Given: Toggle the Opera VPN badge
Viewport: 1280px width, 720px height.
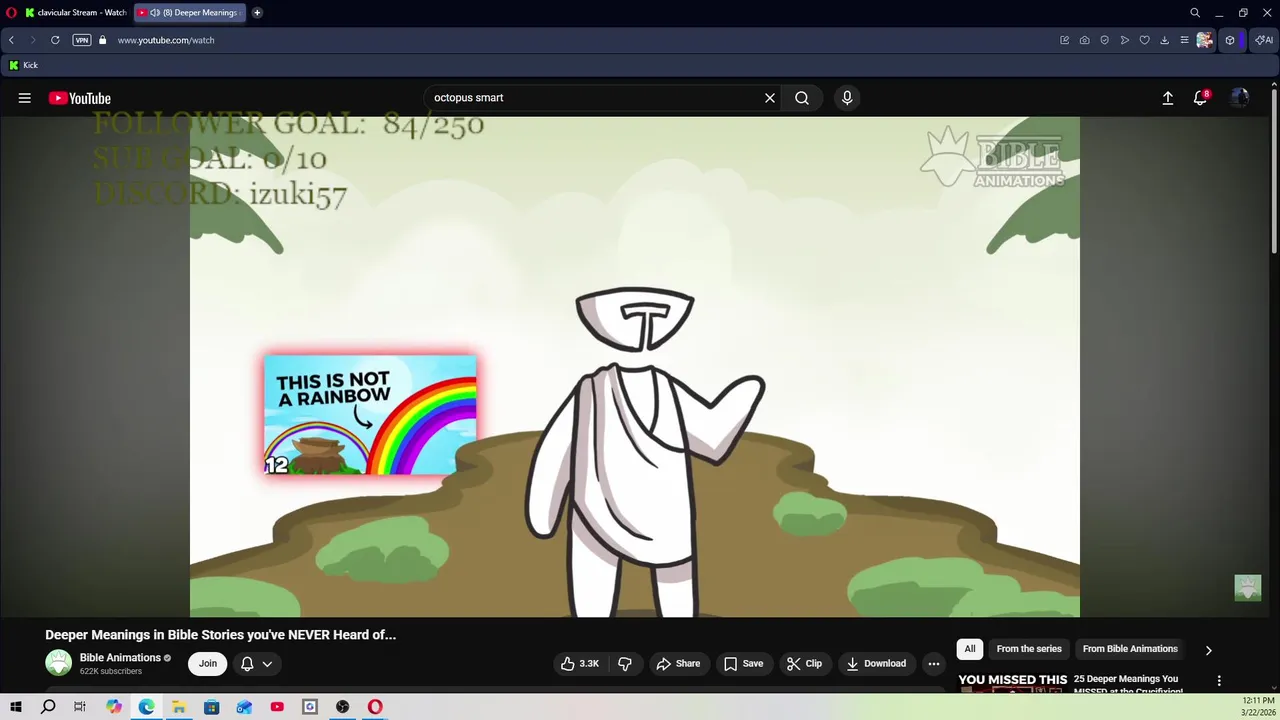Looking at the screenshot, I should (82, 40).
